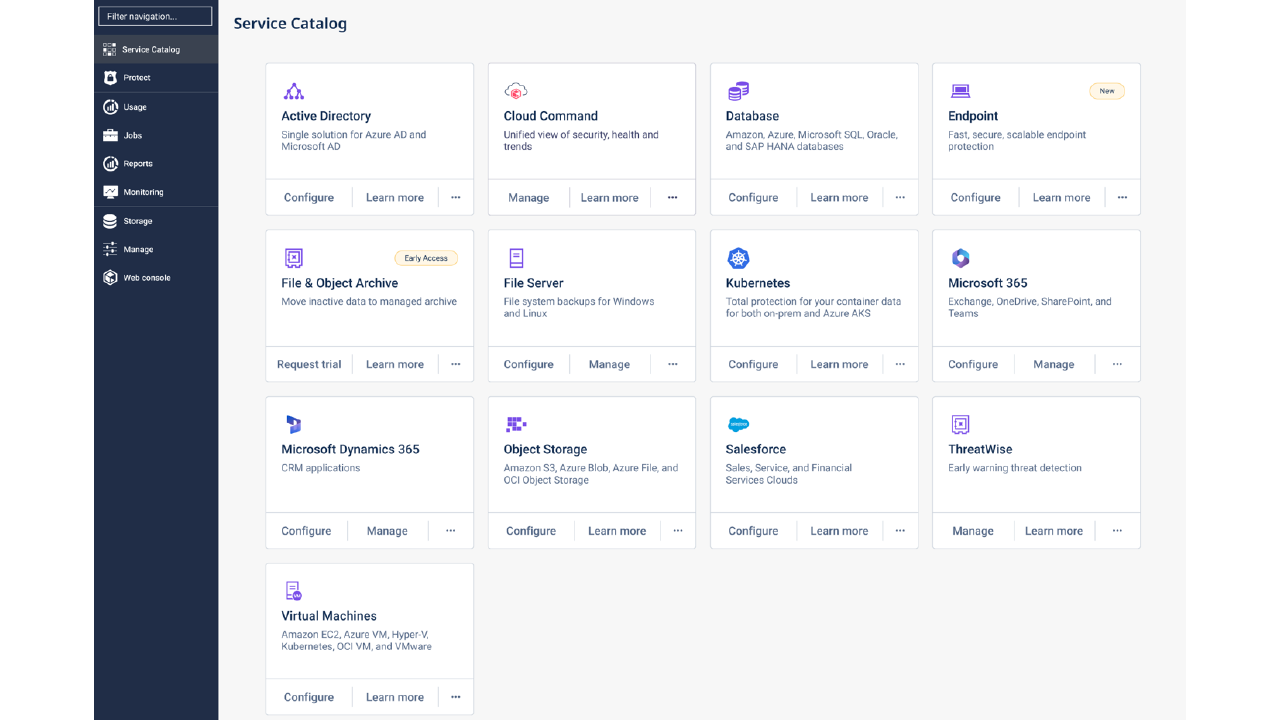Click the Salesforce cloud logo icon

click(x=738, y=425)
